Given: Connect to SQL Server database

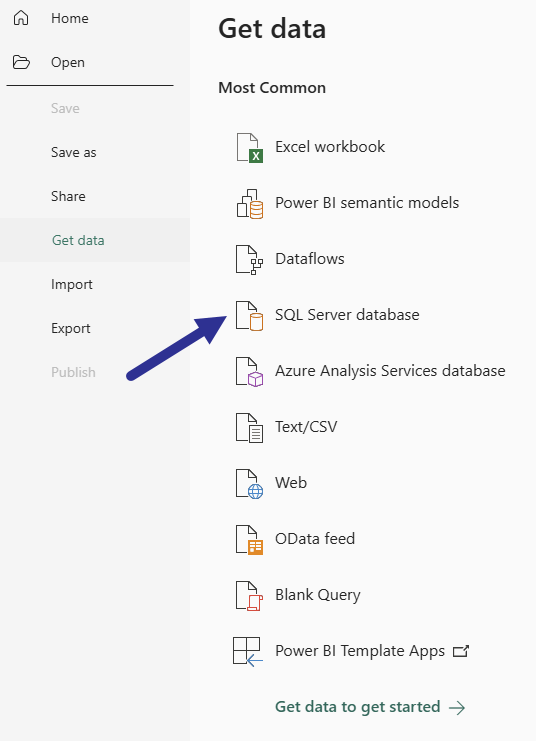Looking at the screenshot, I should [347, 315].
